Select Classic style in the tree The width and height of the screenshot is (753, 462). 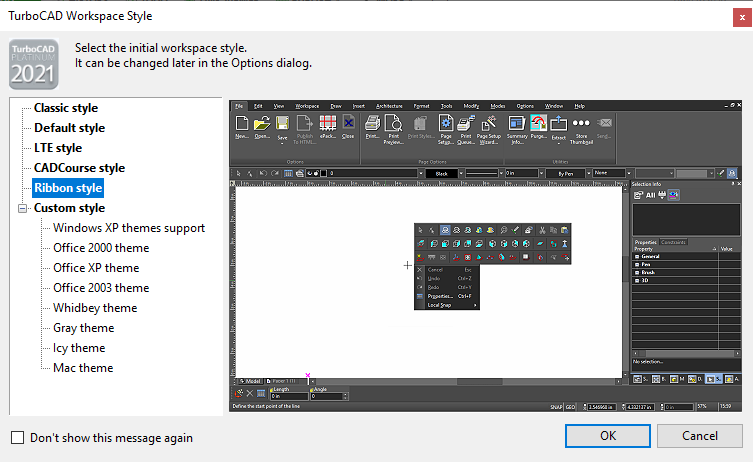pyautogui.click(x=66, y=108)
